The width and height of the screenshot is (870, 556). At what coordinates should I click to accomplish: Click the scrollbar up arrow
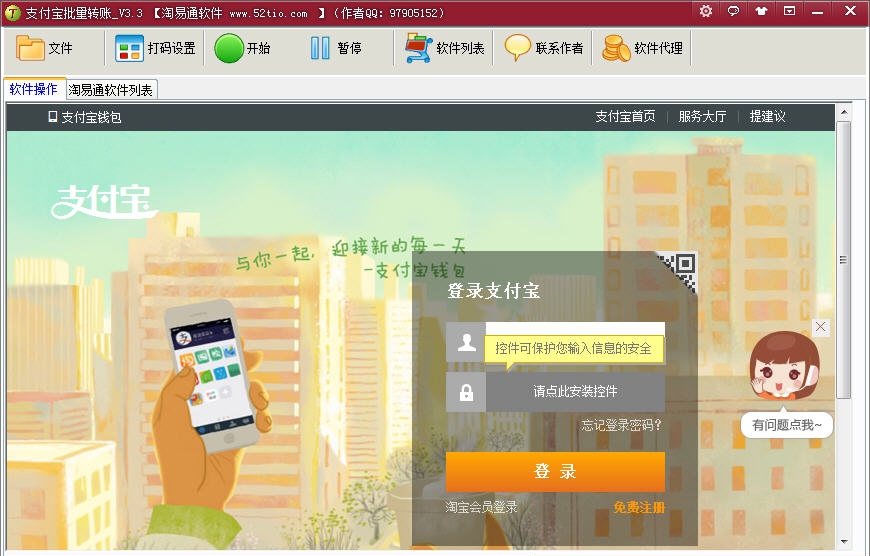pos(844,112)
